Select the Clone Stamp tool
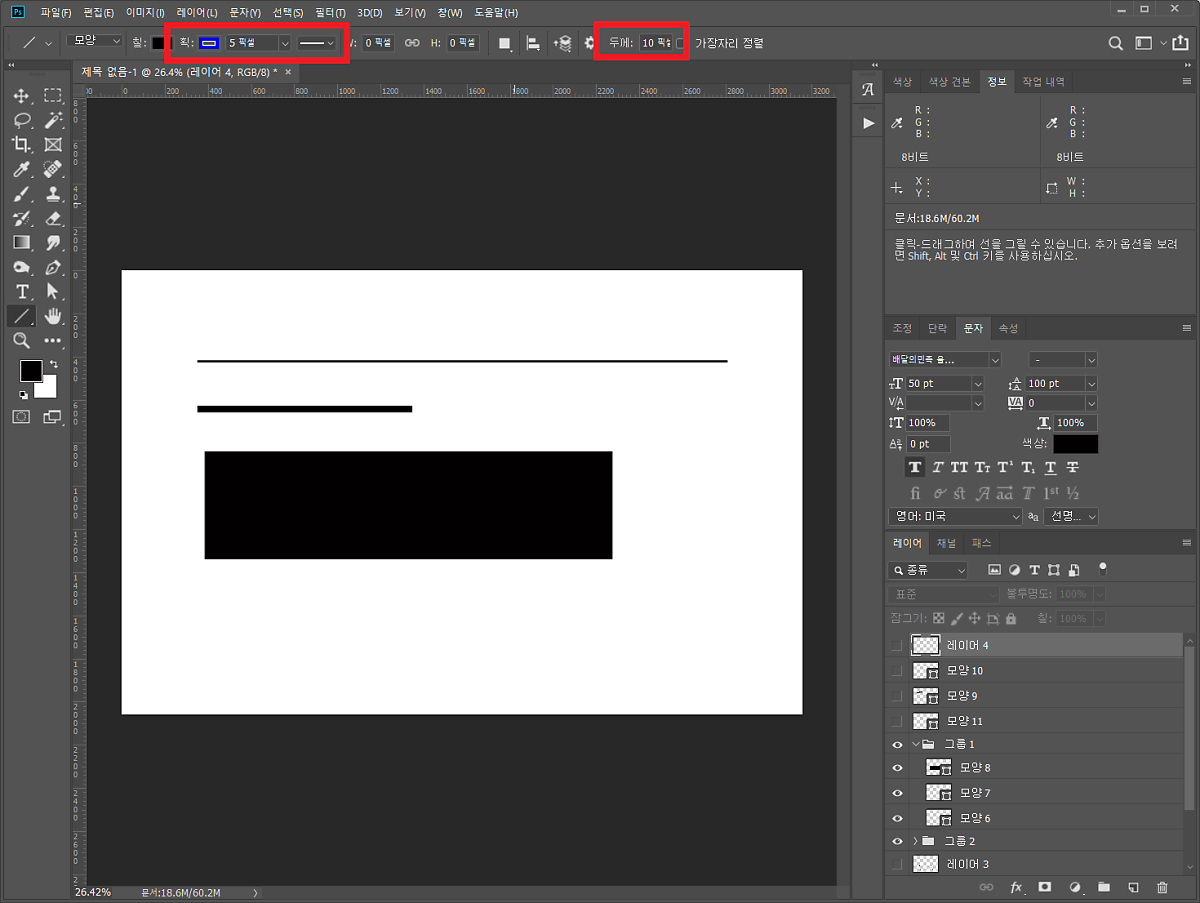Image resolution: width=1200 pixels, height=903 pixels. pos(53,193)
